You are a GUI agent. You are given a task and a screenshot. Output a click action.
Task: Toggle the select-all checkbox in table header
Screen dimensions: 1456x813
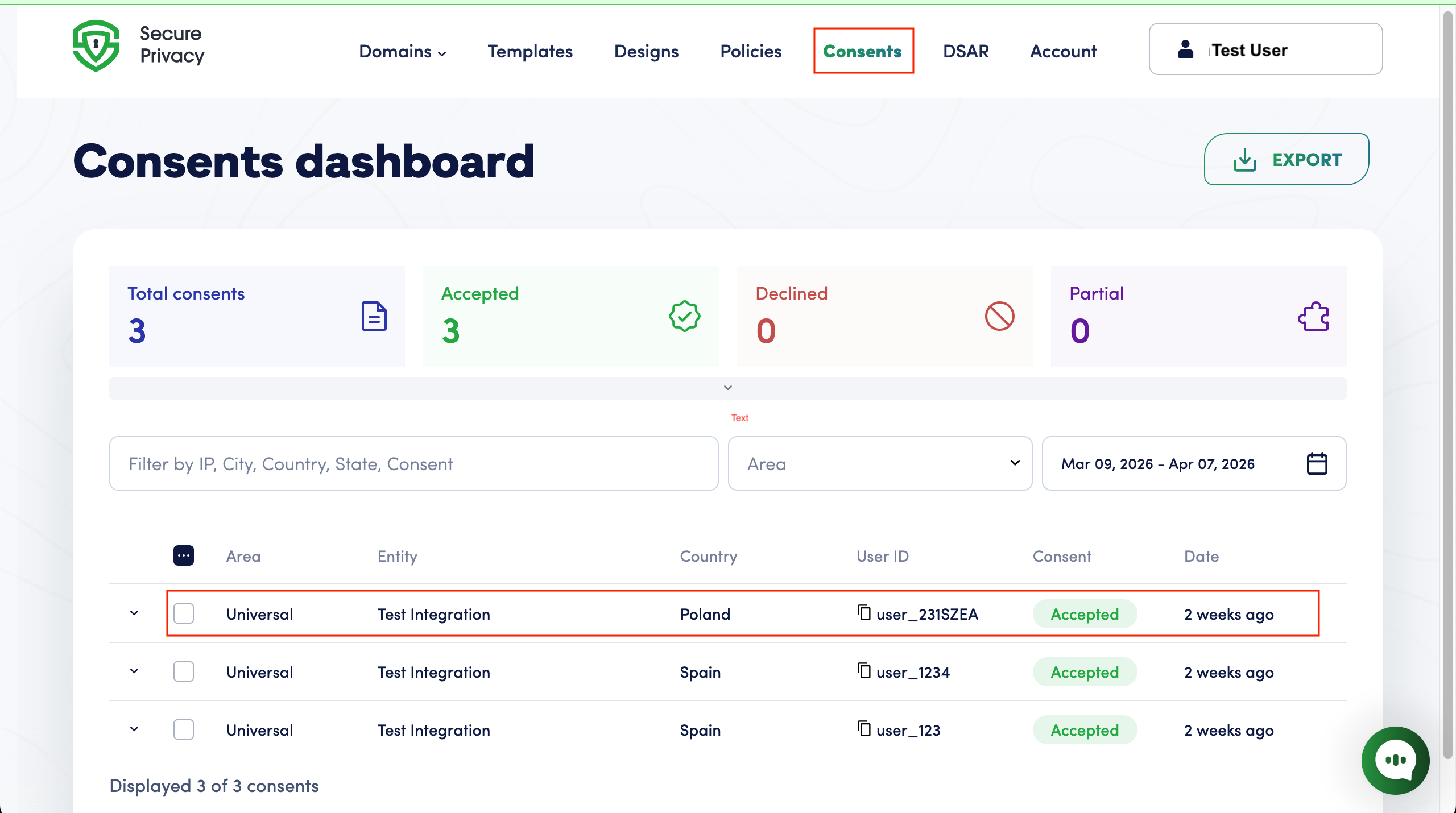(x=183, y=555)
